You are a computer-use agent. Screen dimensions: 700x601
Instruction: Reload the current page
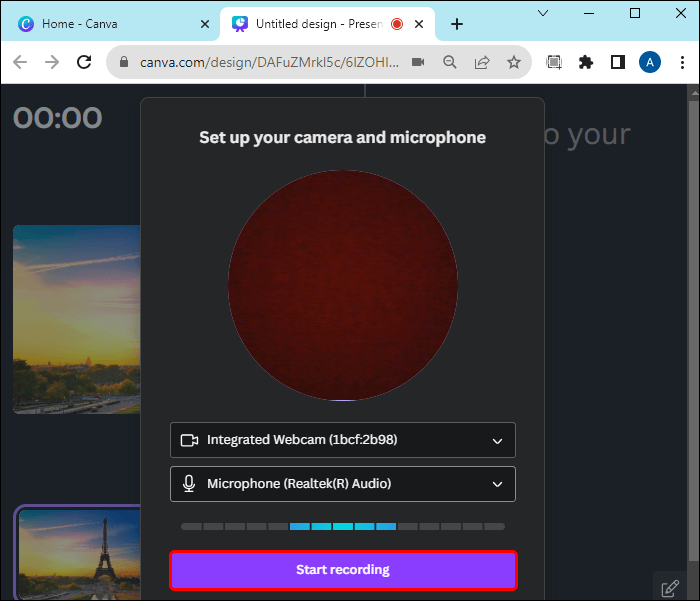tap(84, 62)
